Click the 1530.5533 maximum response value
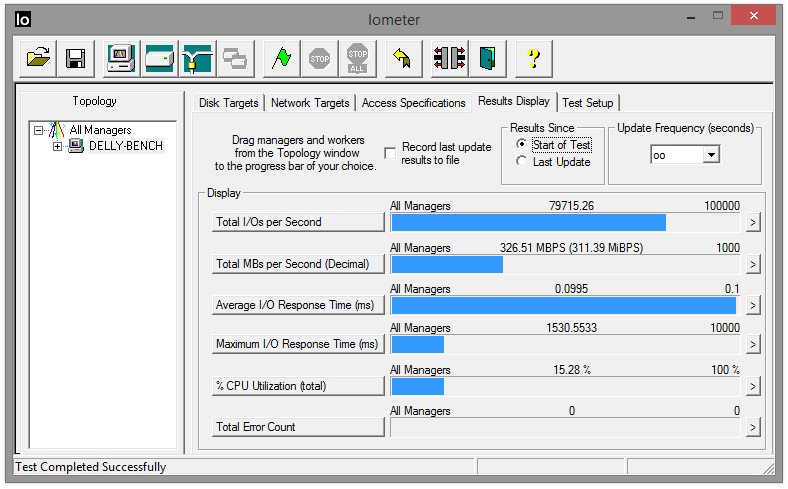Screen dimensions: 788x489 pos(571,328)
